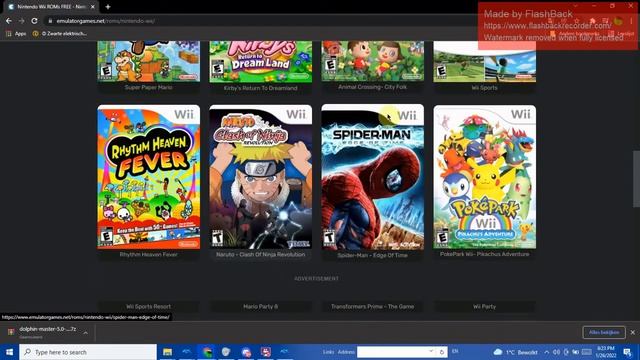This screenshot has width=640, height=360.
Task: Open the Naruto Clash of Ninja cover
Action: 260,177
